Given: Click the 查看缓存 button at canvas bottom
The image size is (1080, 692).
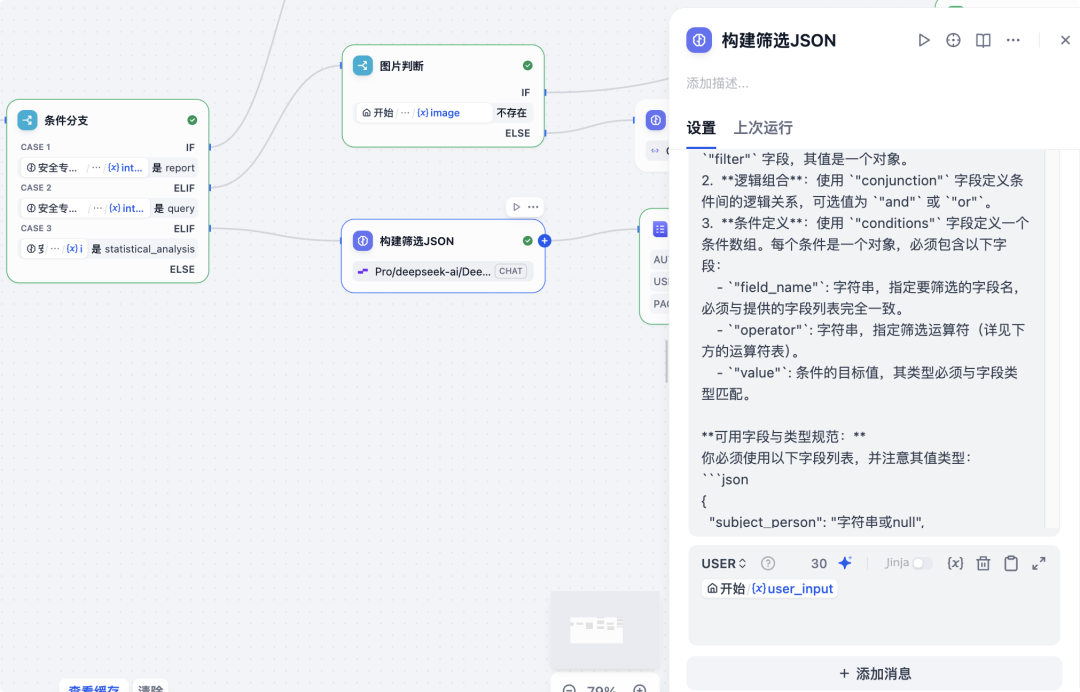Looking at the screenshot, I should (x=94, y=687).
